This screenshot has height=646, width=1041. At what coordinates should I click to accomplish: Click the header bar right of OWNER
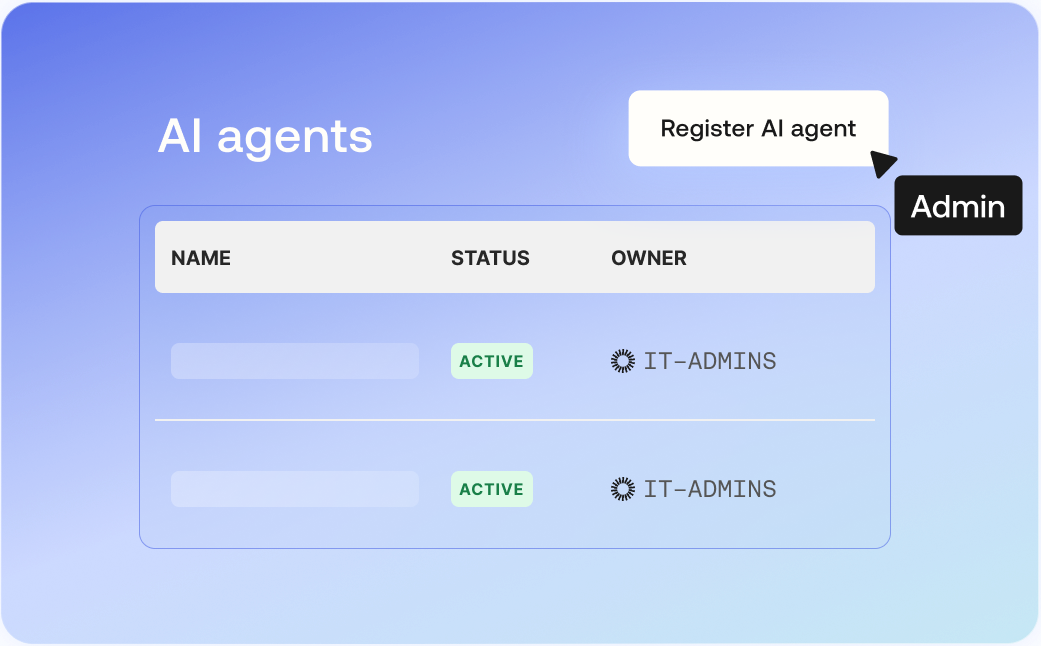(790, 258)
